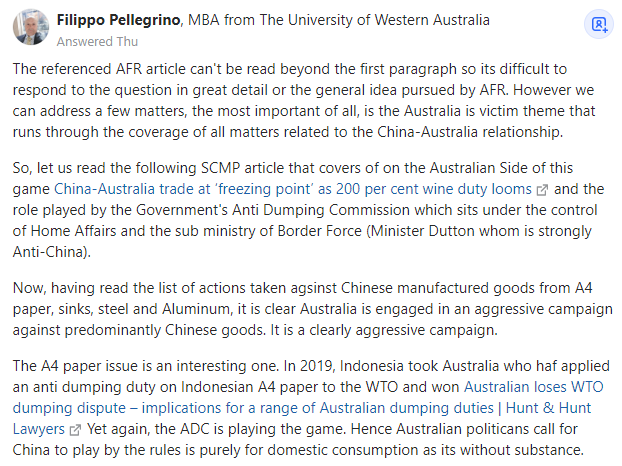
Task: Click external-link icon after 'wine duty looms'
Action: (x=542, y=190)
